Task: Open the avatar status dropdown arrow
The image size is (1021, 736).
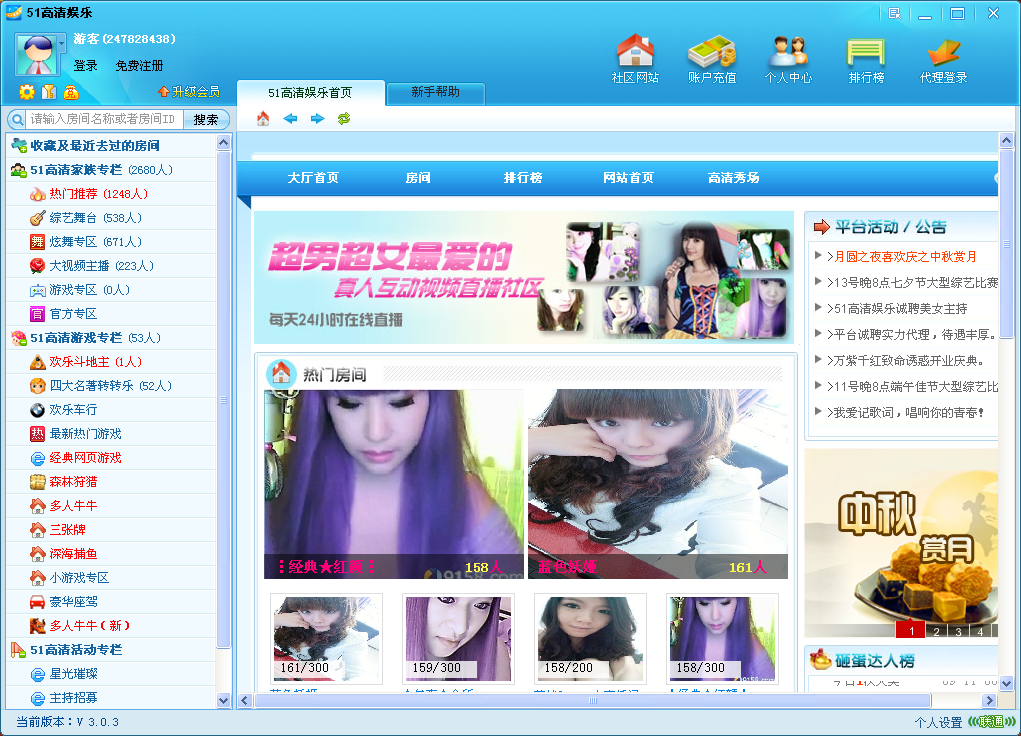Action: click(62, 44)
